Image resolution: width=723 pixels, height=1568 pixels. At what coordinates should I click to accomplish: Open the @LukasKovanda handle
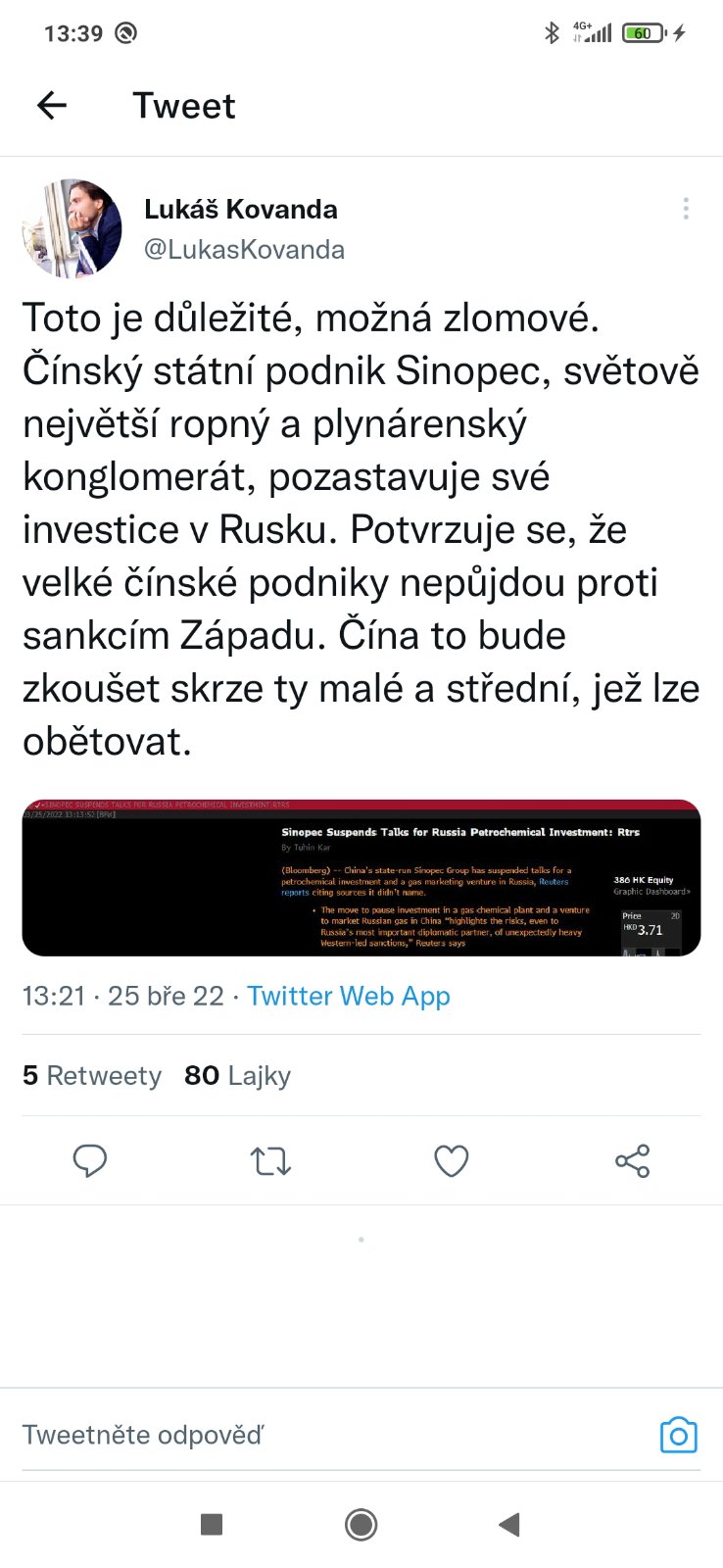[244, 250]
